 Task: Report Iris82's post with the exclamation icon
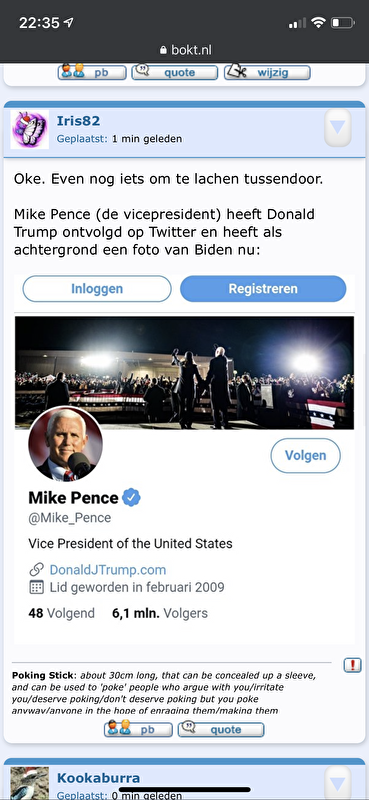pos(353,665)
